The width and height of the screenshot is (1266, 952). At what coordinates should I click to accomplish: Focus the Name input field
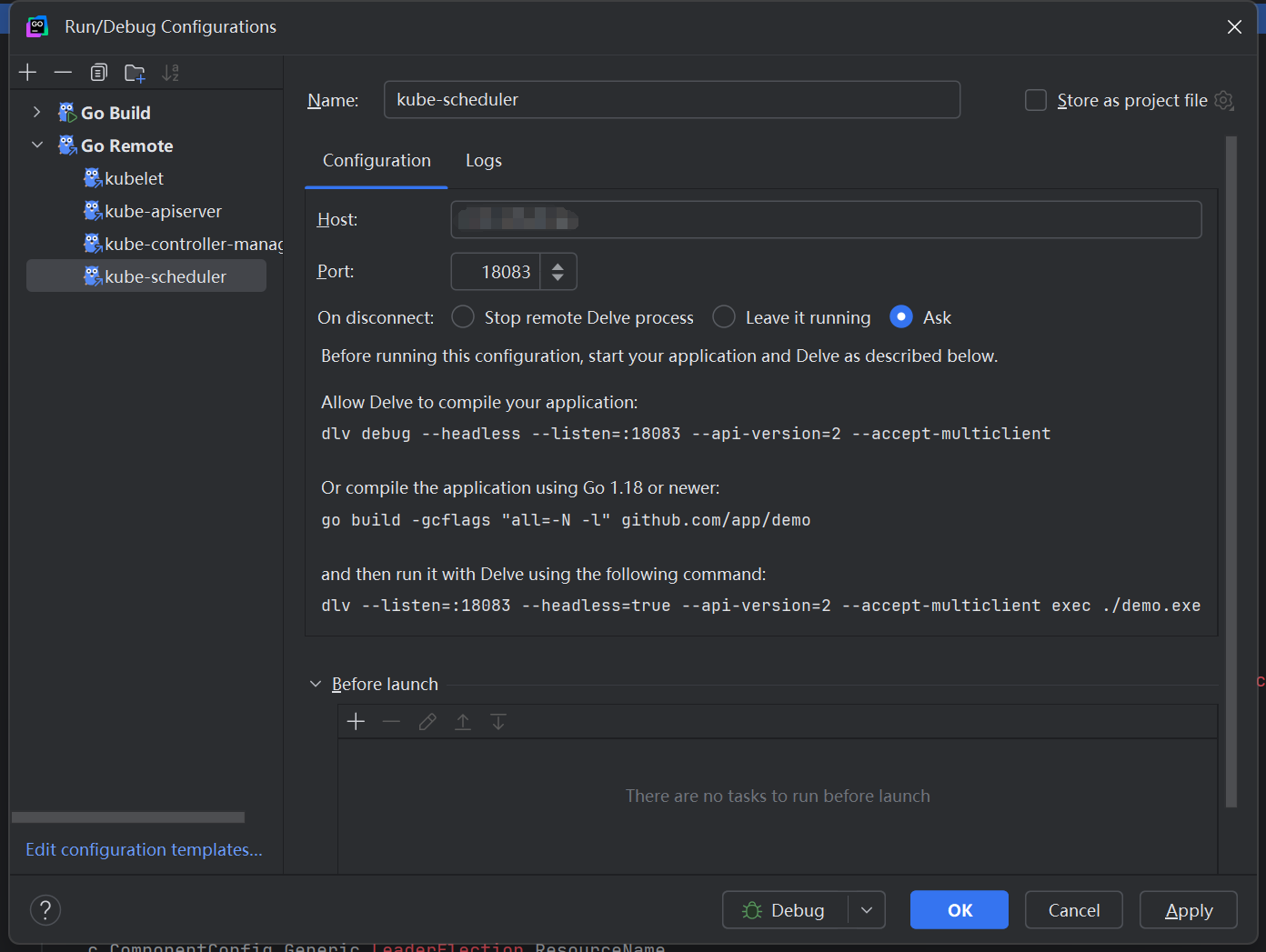[x=672, y=99]
